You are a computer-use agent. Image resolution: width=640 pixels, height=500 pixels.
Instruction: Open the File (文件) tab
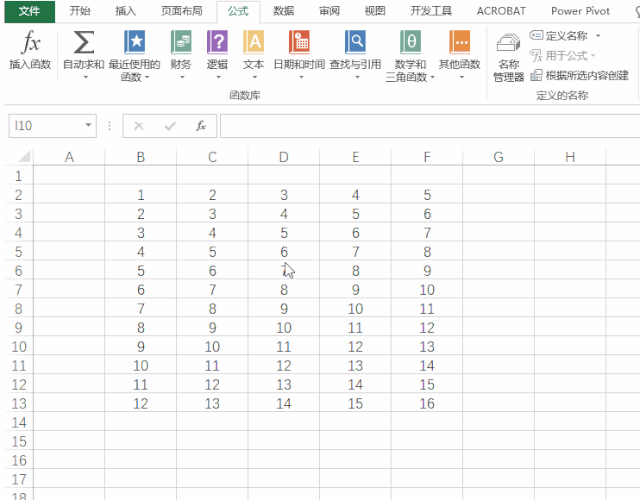tap(29, 11)
